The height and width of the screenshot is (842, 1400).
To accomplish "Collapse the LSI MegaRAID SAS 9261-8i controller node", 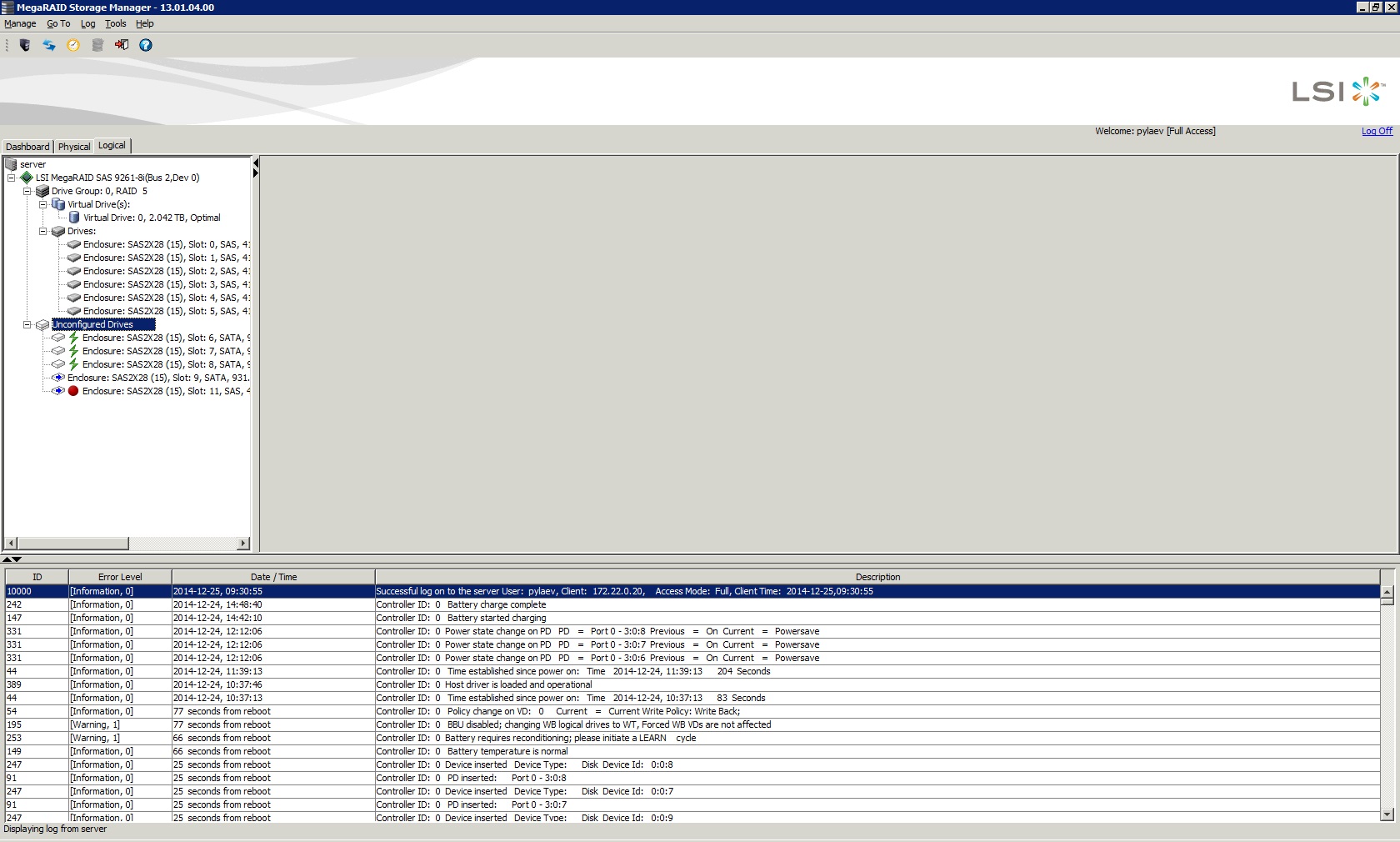I will (11, 178).
